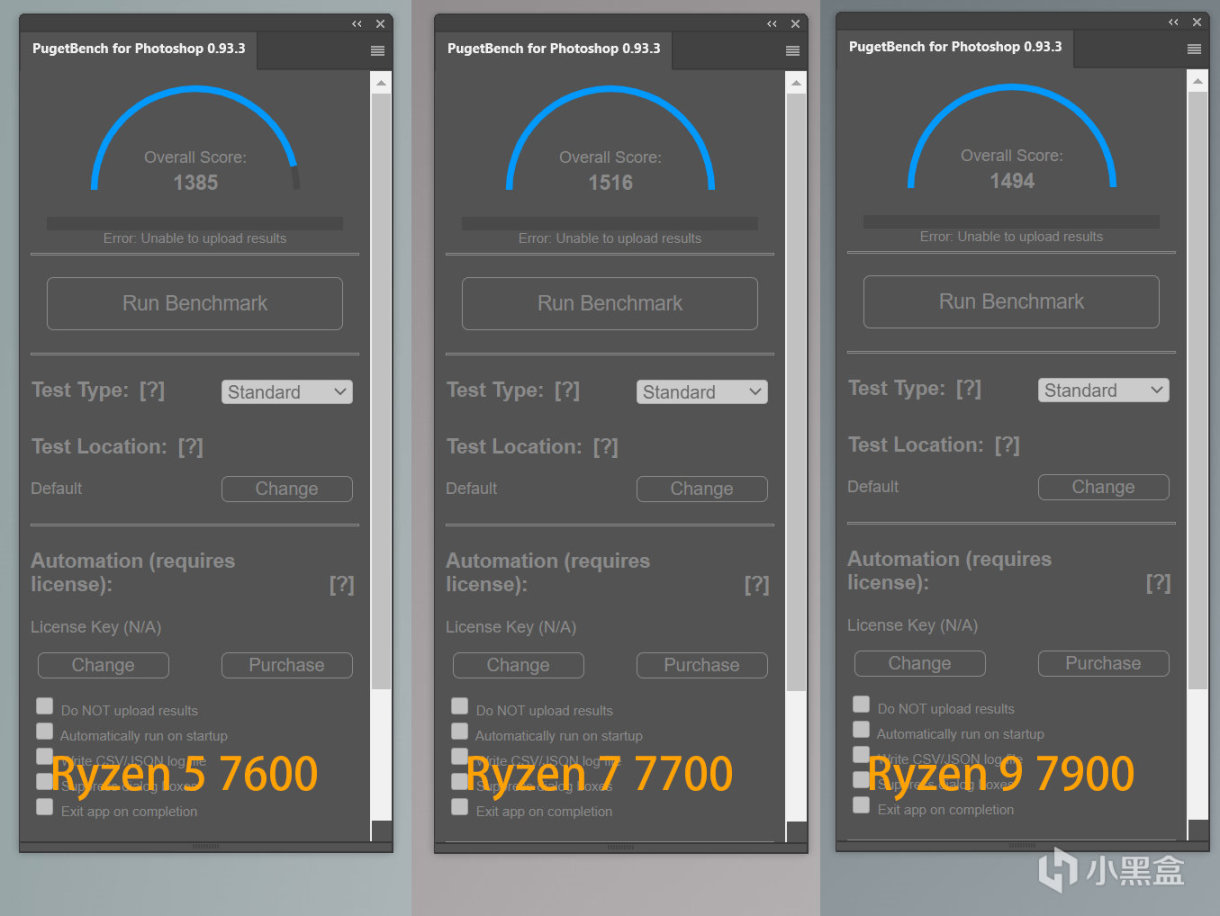The height and width of the screenshot is (916, 1220).
Task: Change license key in Ryzen 5 7600 panel
Action: [103, 665]
